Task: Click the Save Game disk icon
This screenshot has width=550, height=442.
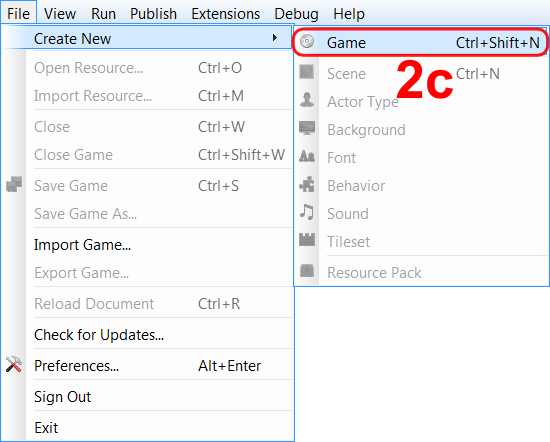Action: pos(14,184)
